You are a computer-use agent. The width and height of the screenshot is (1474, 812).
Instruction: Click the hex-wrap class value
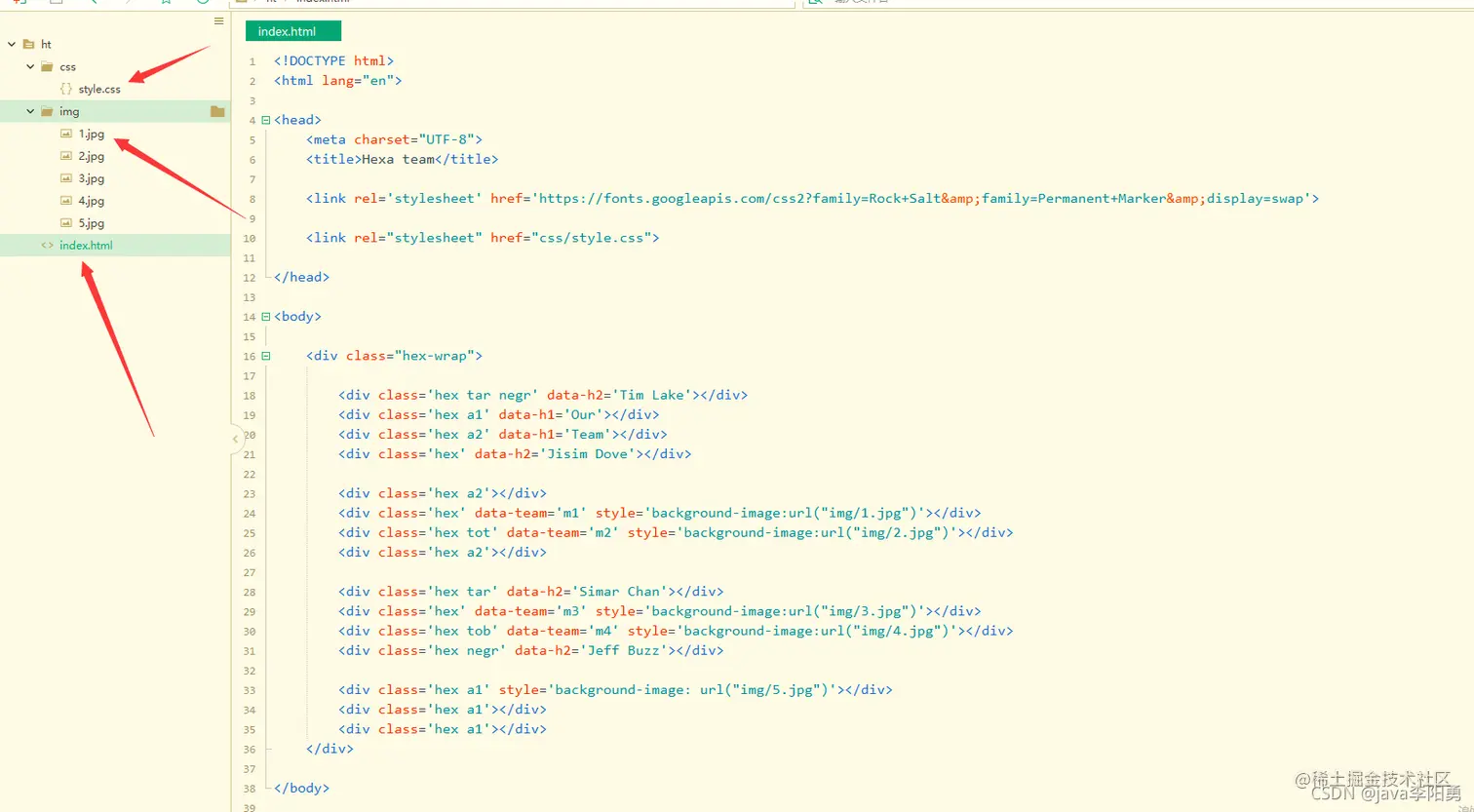click(x=435, y=356)
